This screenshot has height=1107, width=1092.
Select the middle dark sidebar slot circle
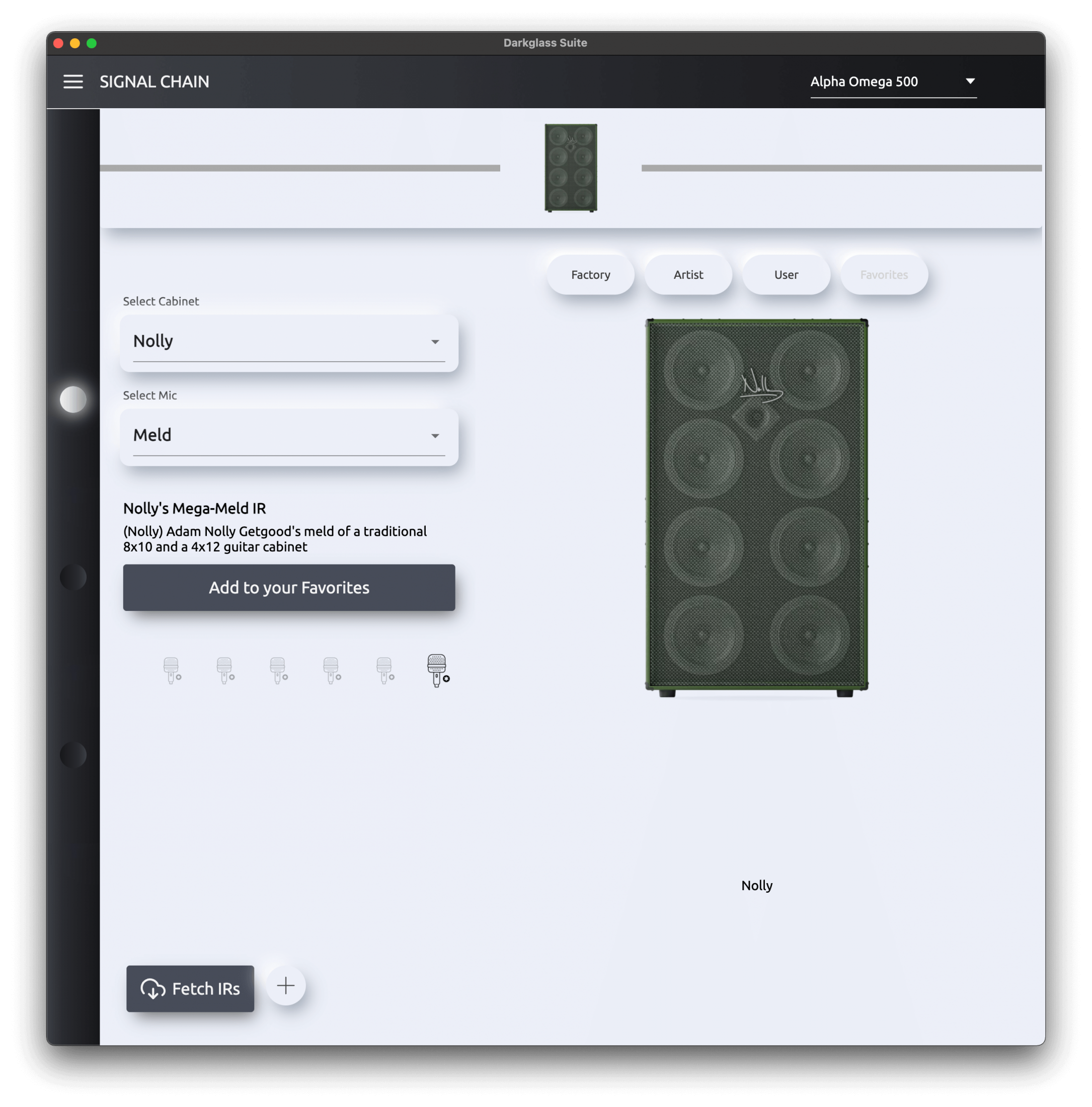pyautogui.click(x=73, y=577)
